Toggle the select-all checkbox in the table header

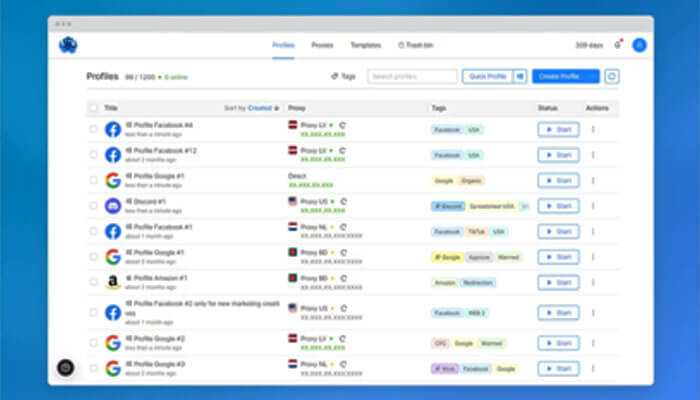[x=94, y=107]
